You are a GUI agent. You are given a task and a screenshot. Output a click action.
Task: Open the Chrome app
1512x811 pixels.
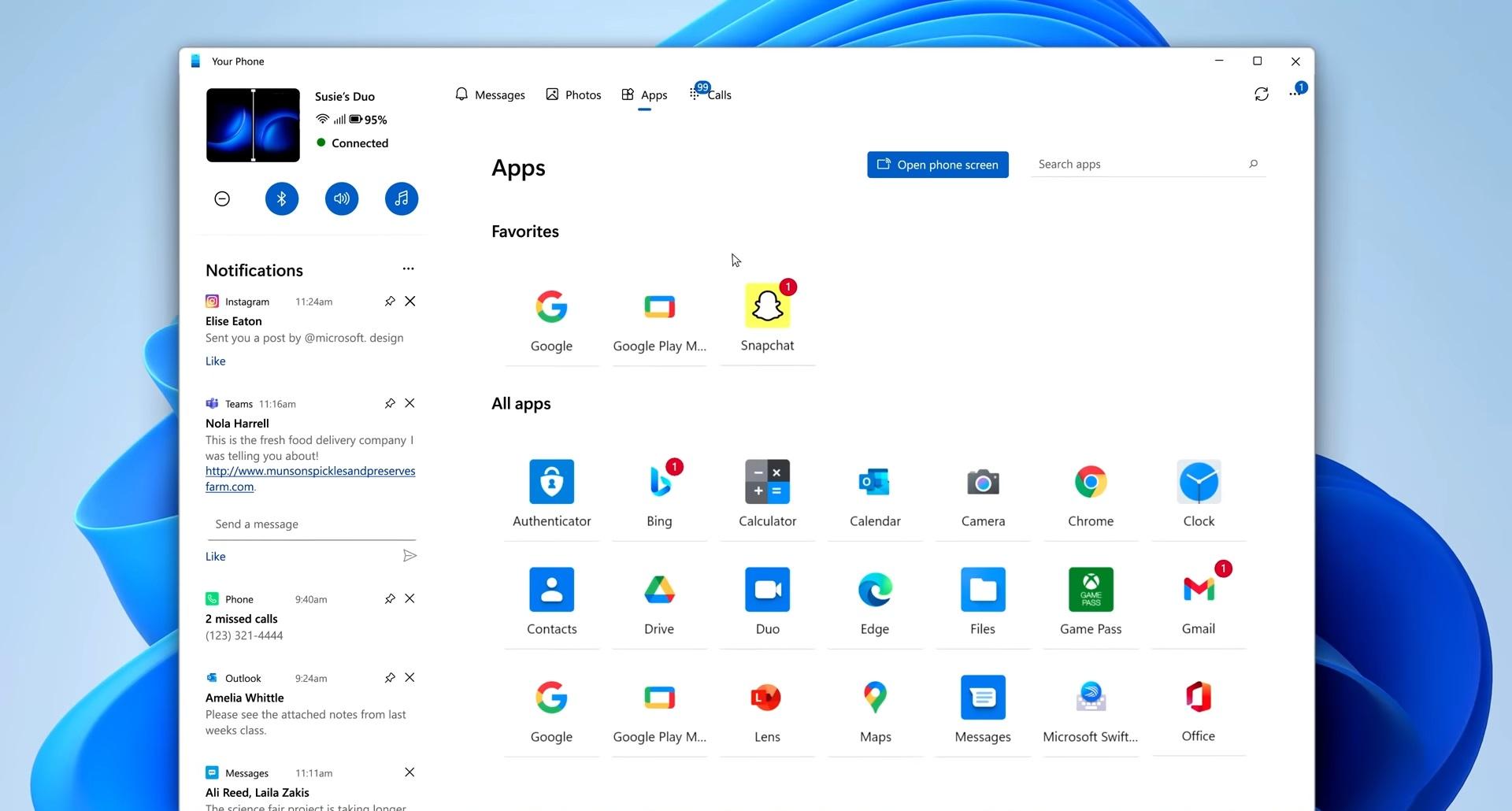pyautogui.click(x=1091, y=494)
